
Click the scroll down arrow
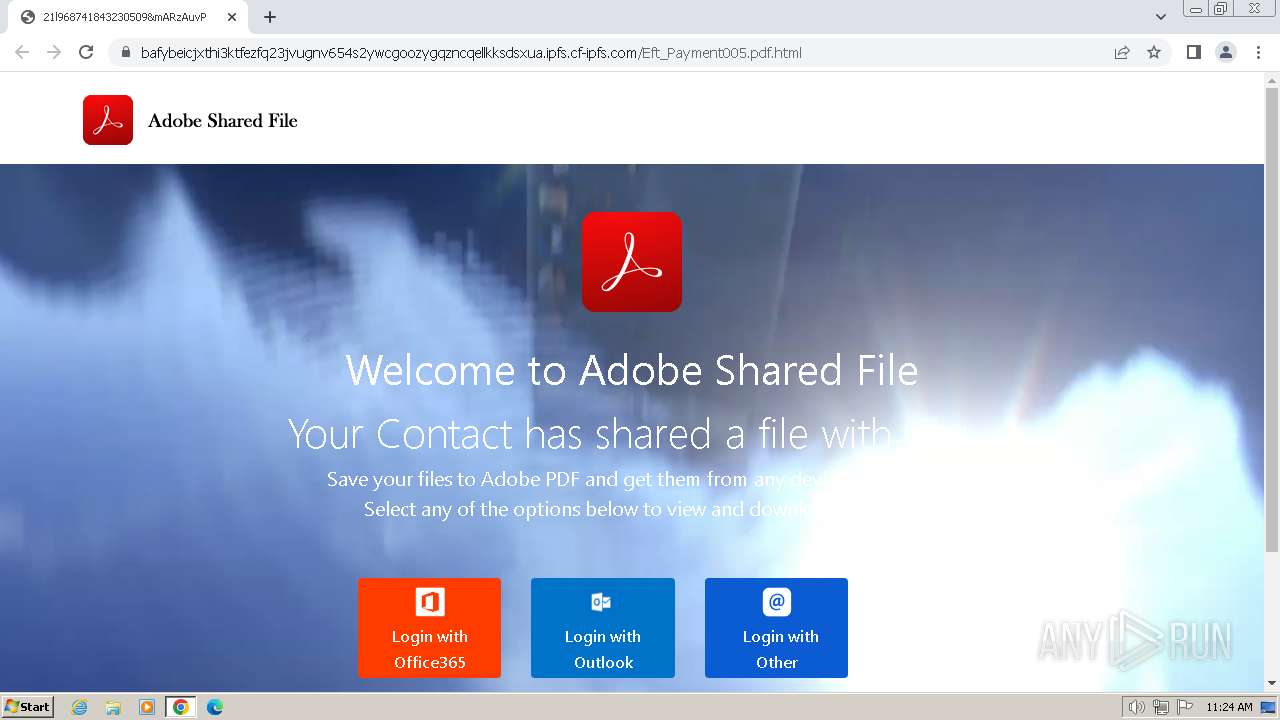pos(1272,683)
